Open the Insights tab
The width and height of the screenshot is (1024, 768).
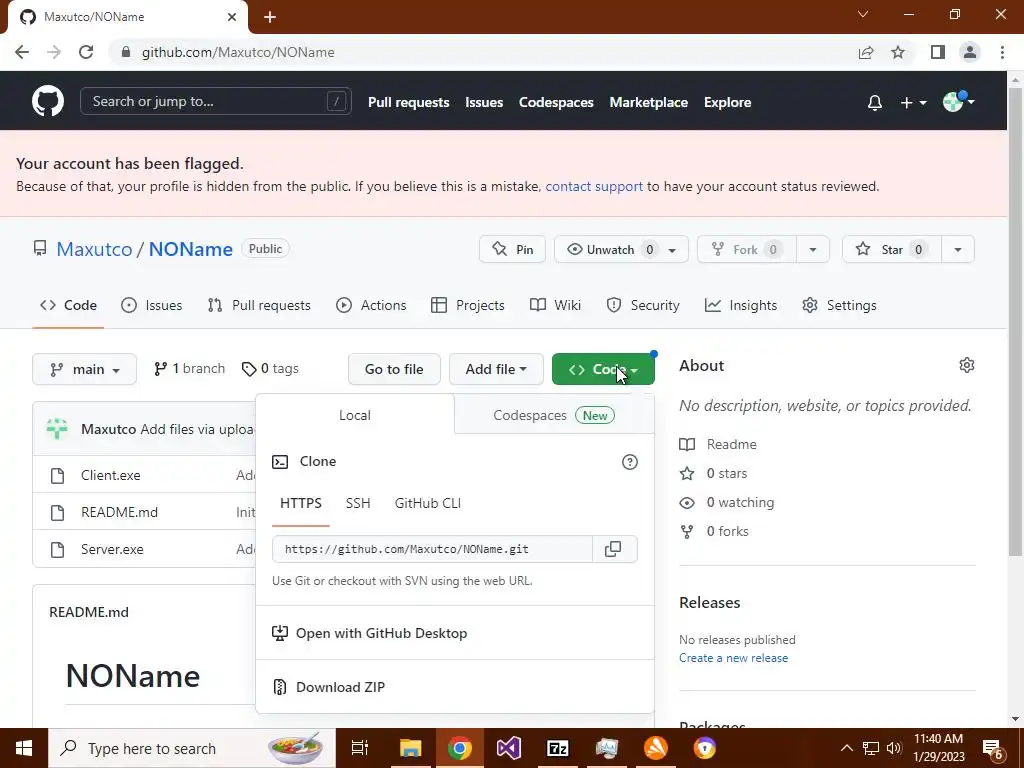click(741, 305)
